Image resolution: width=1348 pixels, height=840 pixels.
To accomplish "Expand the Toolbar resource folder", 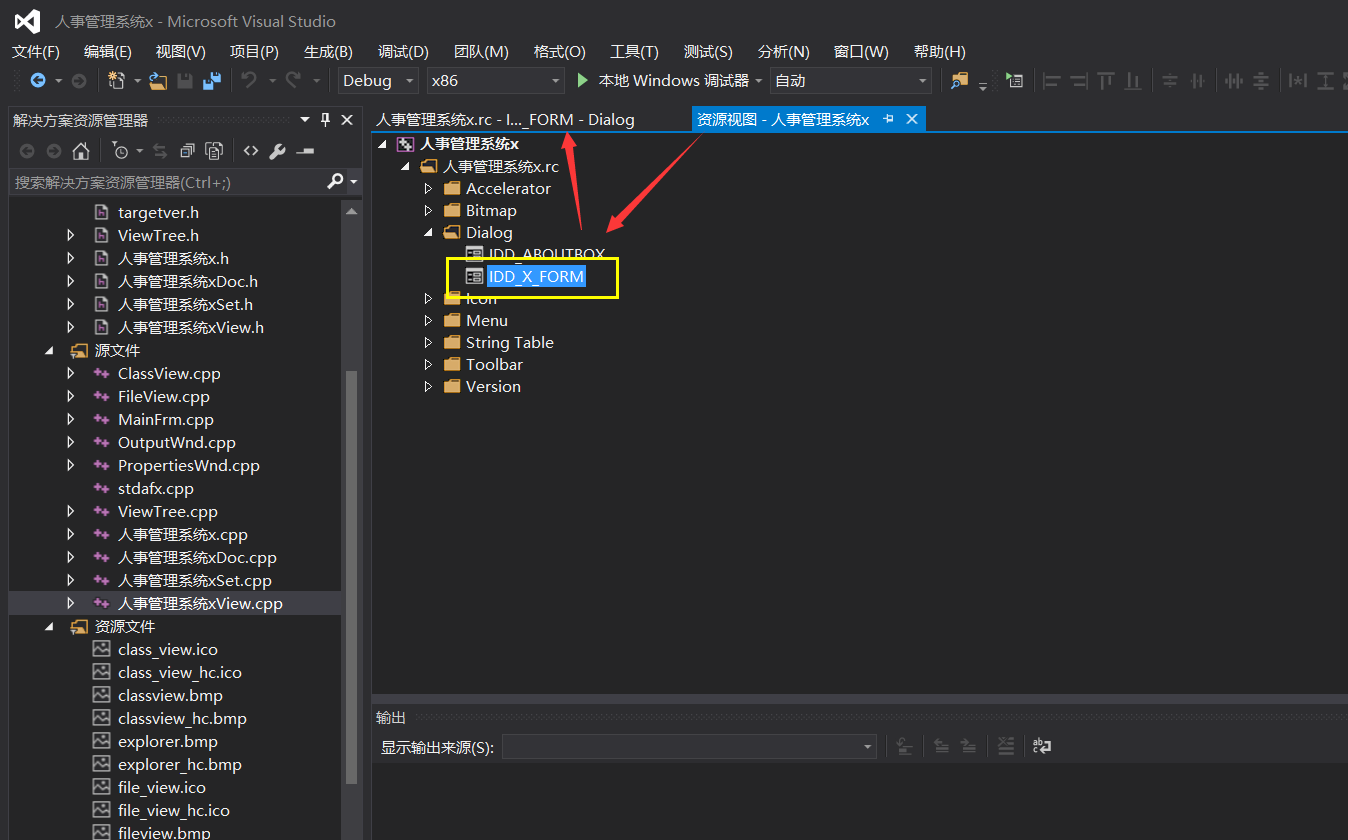I will (429, 364).
